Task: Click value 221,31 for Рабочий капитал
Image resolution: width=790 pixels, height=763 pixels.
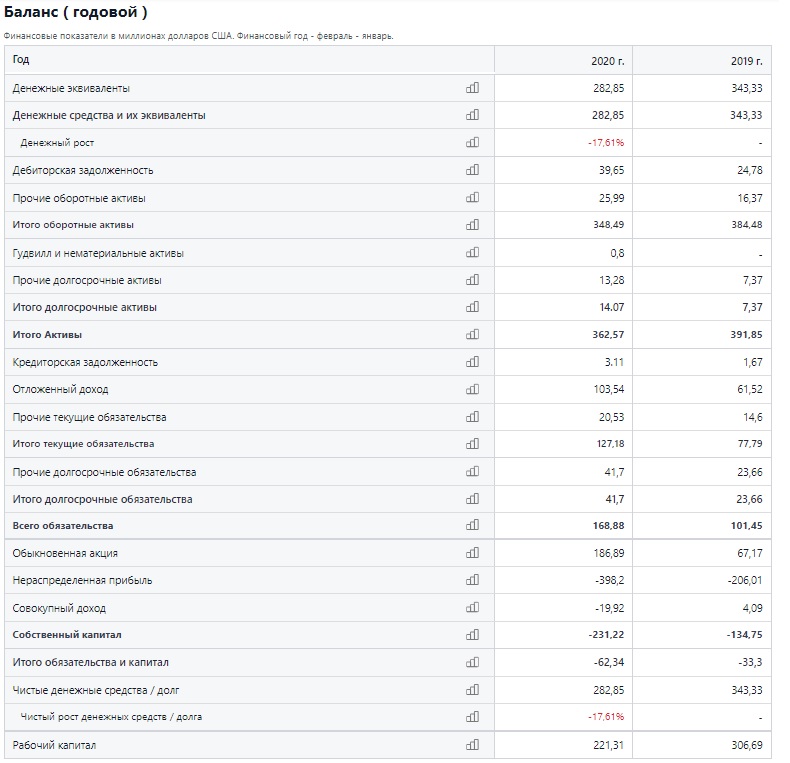Action: click(x=609, y=744)
